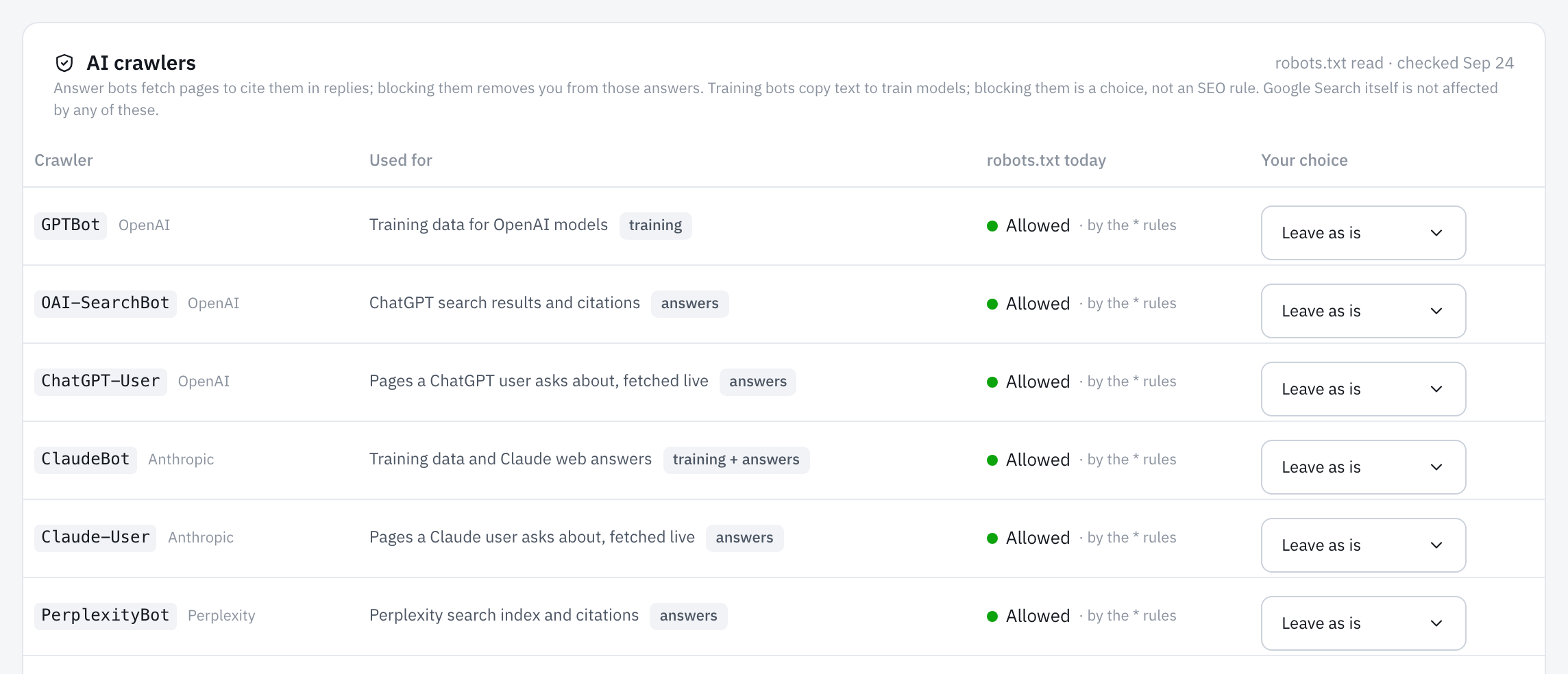Click the OAI-SearchBot crawler name

[x=106, y=303]
